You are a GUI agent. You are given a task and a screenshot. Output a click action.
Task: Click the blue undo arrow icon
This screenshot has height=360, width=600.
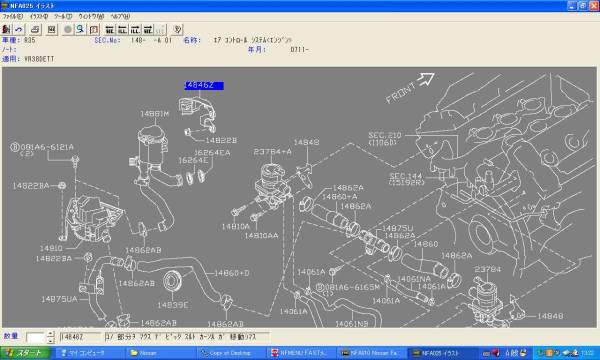[x=18, y=29]
